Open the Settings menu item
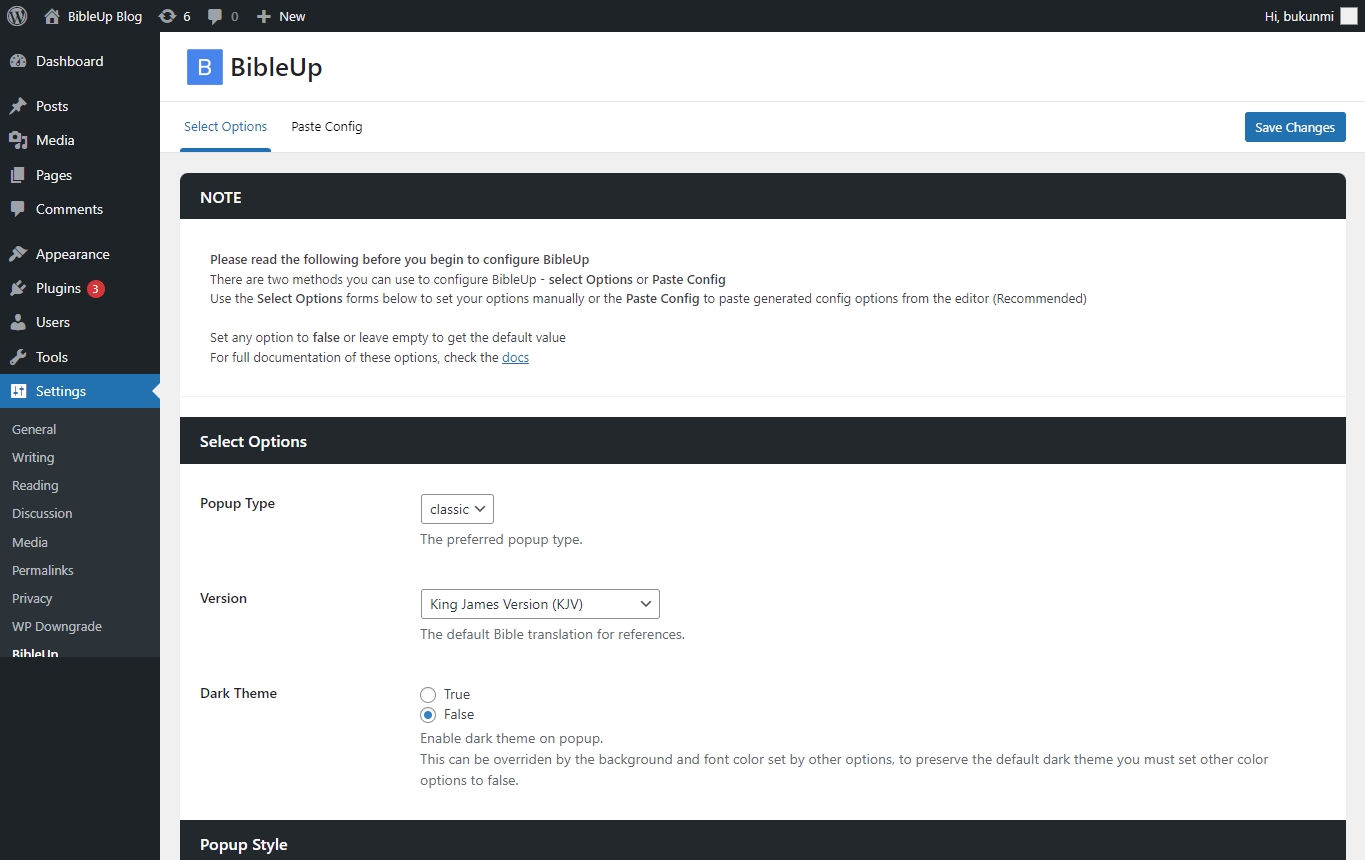The width and height of the screenshot is (1365, 860). [x=80, y=391]
